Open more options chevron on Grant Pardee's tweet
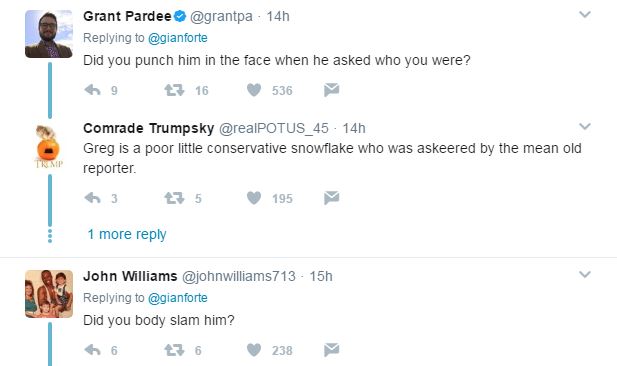The image size is (617, 366). 585,15
